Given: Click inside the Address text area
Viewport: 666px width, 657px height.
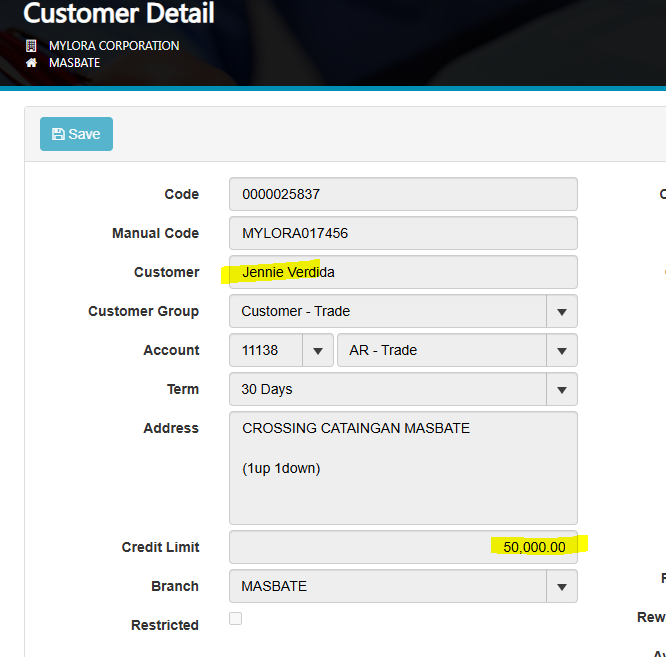Looking at the screenshot, I should pyautogui.click(x=403, y=468).
